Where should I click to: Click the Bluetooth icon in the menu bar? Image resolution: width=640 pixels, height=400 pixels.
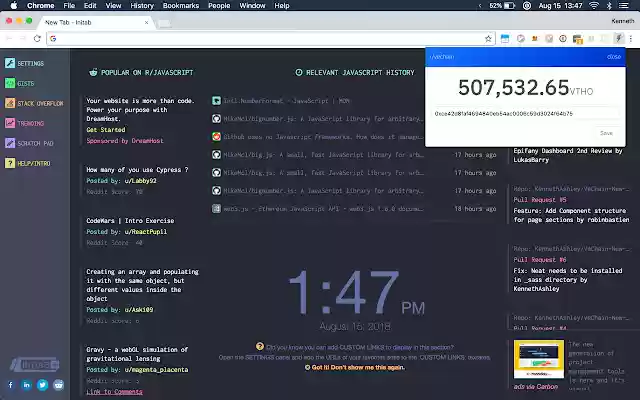point(609,5)
